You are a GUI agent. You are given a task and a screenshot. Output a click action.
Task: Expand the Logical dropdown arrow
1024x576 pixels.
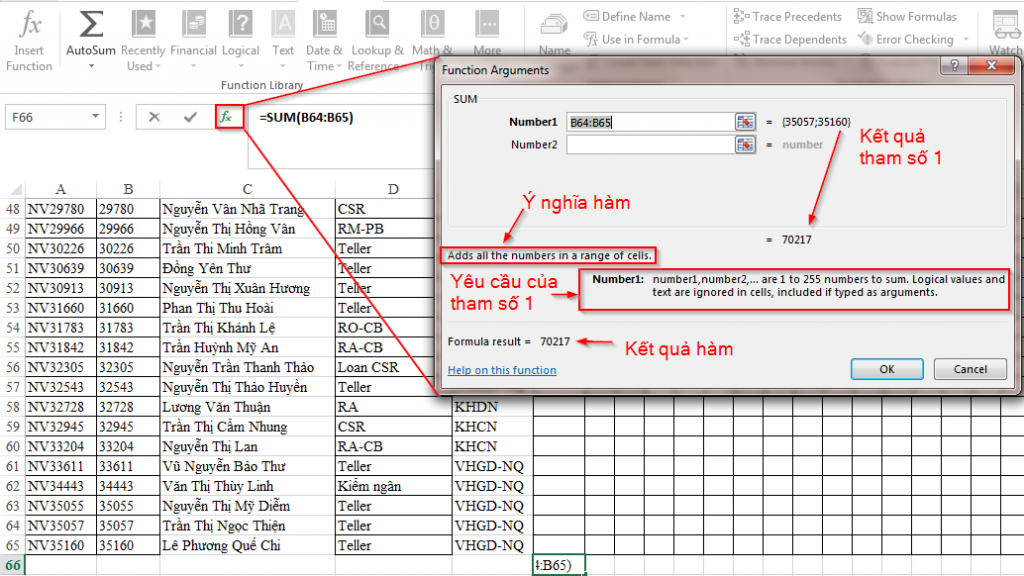click(240, 66)
